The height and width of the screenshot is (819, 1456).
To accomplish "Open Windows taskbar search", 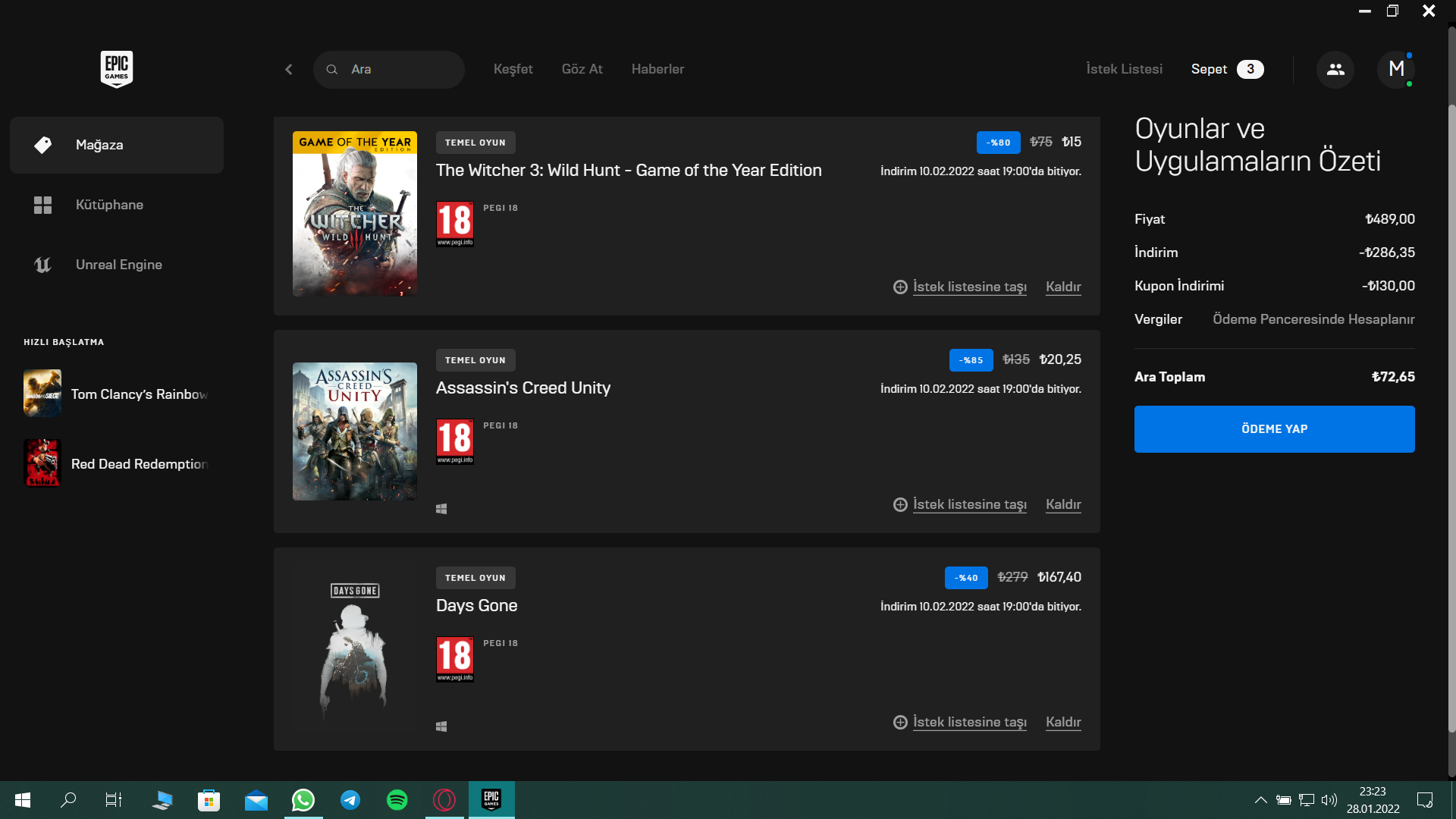I will 68,800.
